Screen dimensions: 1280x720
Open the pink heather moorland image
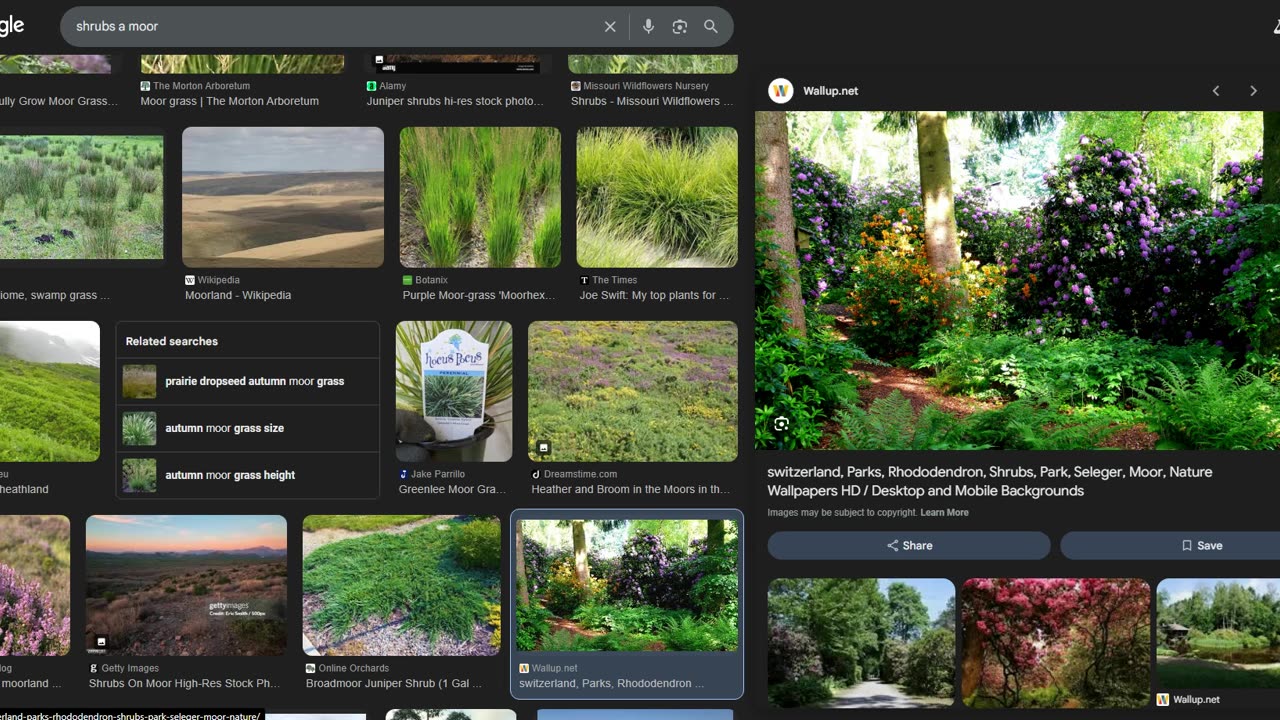(35, 585)
